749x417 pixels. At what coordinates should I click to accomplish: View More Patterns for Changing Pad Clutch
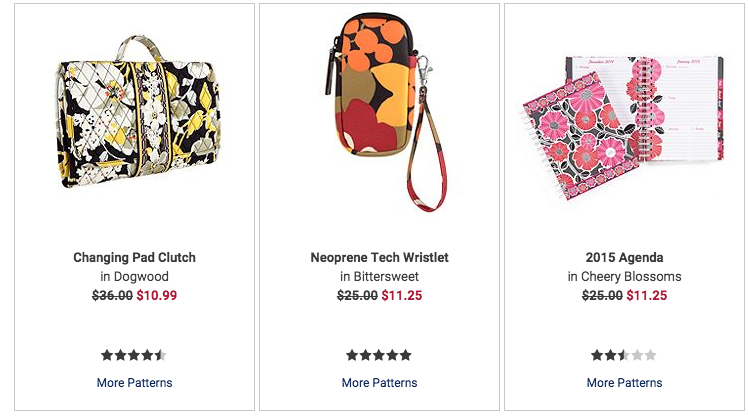point(134,383)
